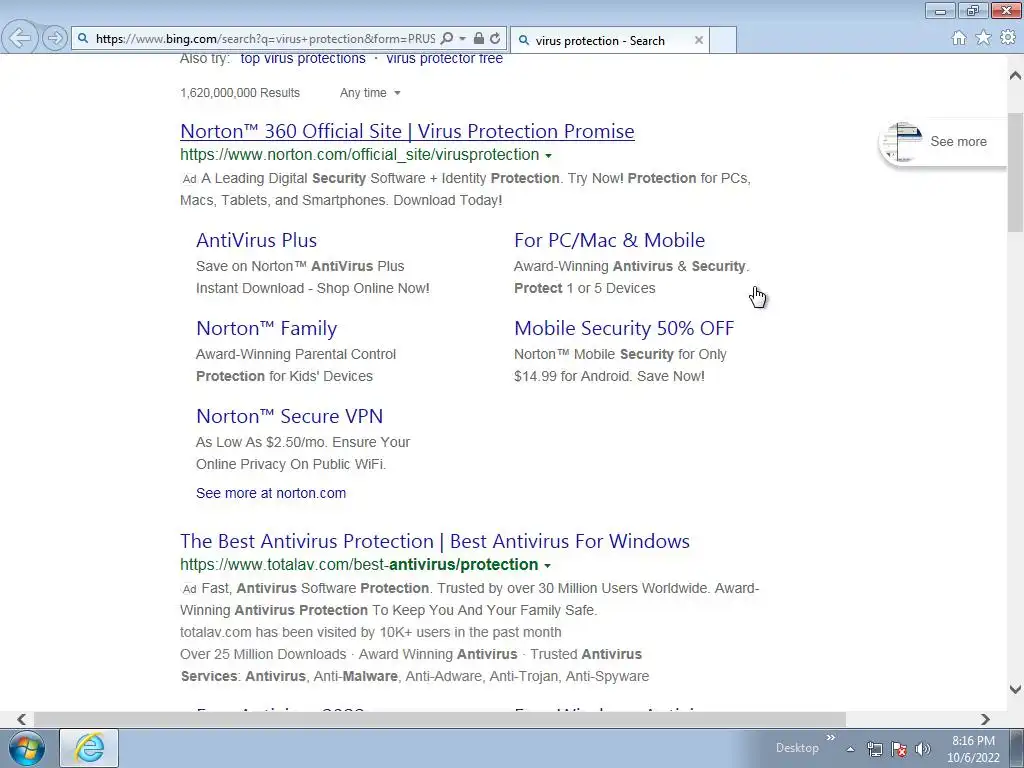
Task: Open the Windows Start menu orb
Action: [27, 748]
